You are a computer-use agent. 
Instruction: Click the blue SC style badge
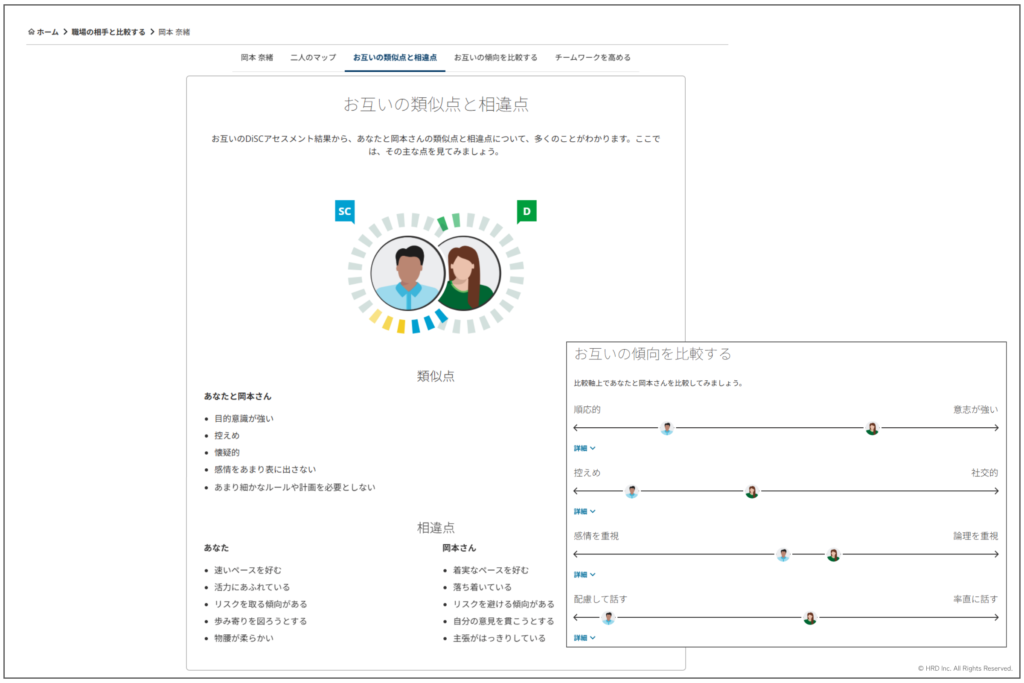coord(344,211)
